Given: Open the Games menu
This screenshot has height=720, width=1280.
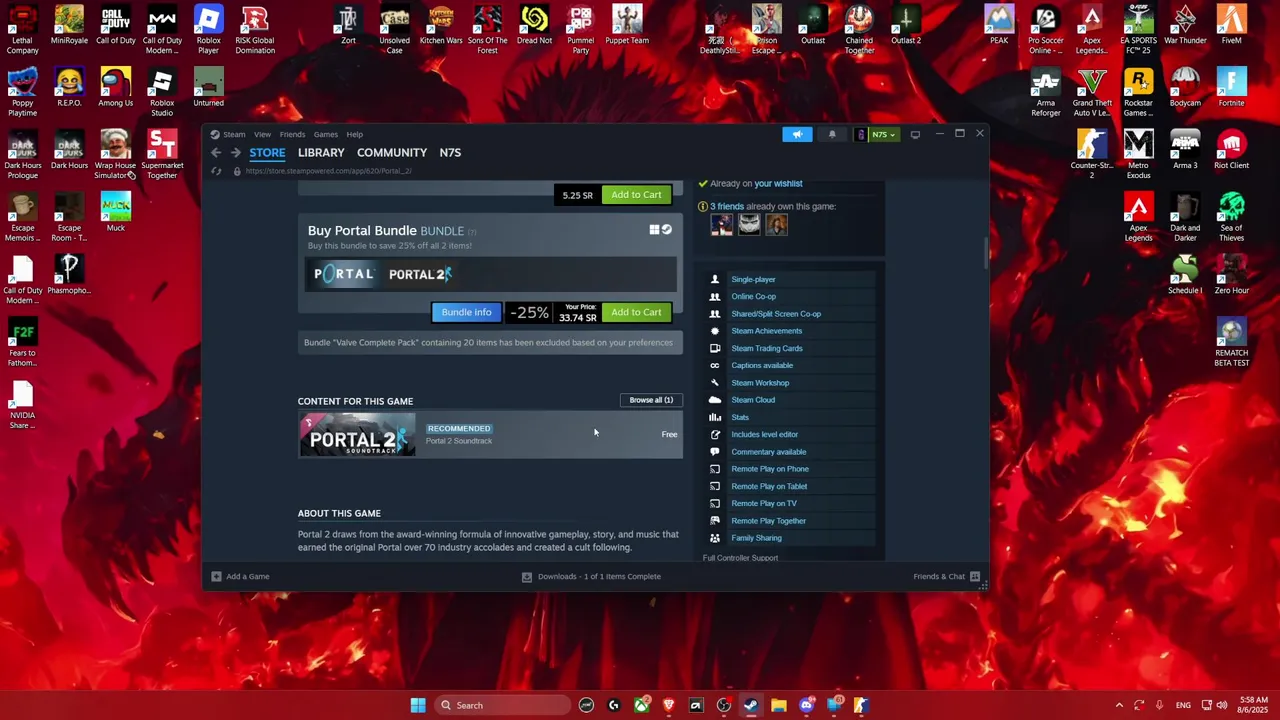Looking at the screenshot, I should (x=325, y=134).
